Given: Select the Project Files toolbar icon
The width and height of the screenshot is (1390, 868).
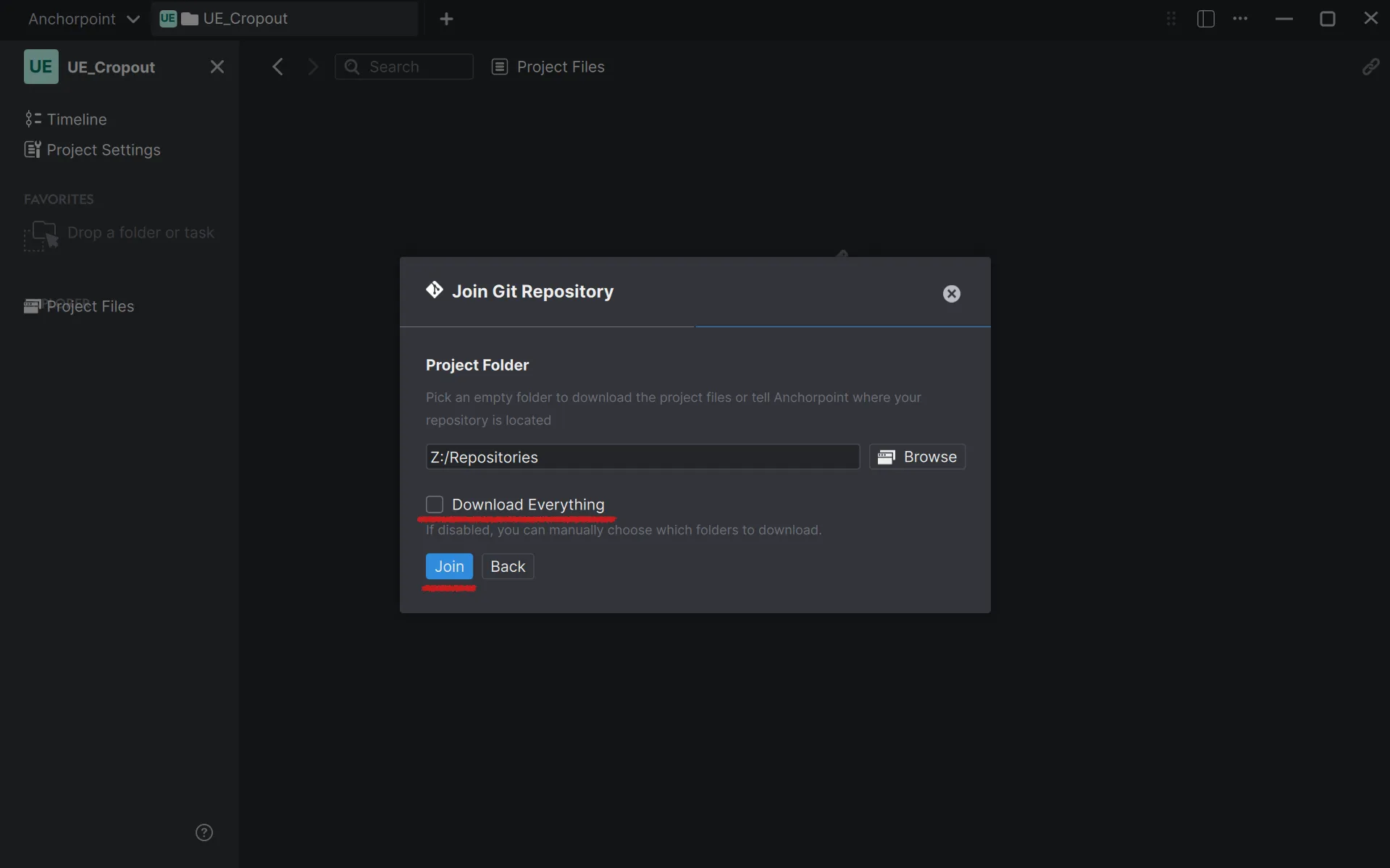Looking at the screenshot, I should point(500,67).
